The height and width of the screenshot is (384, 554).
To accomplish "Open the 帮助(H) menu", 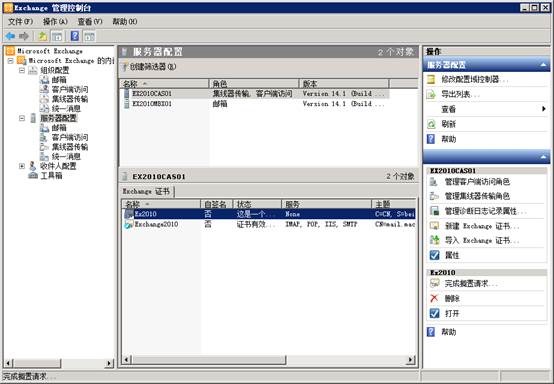I will coord(125,22).
